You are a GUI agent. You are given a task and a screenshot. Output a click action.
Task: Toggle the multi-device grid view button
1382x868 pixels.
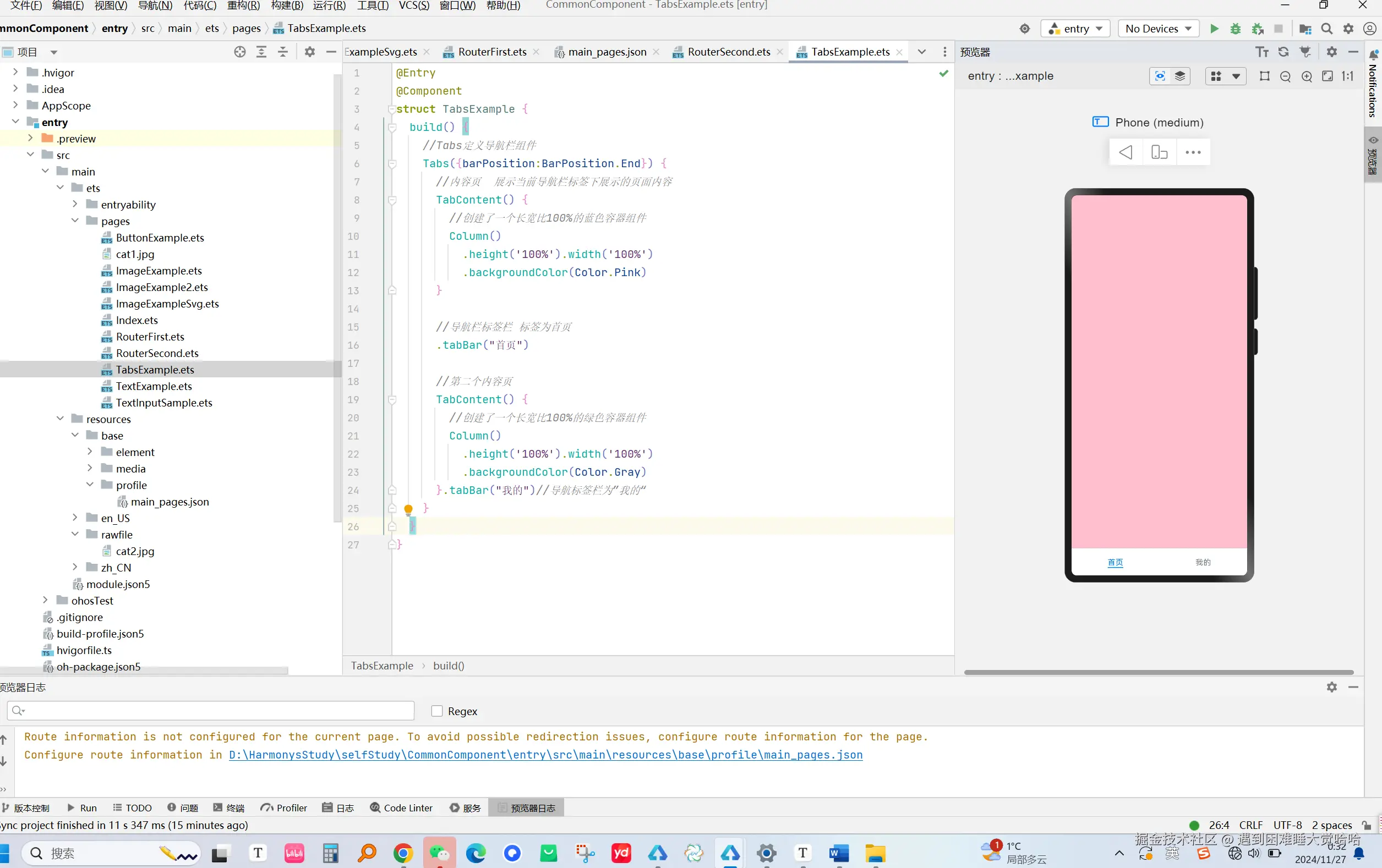1216,76
